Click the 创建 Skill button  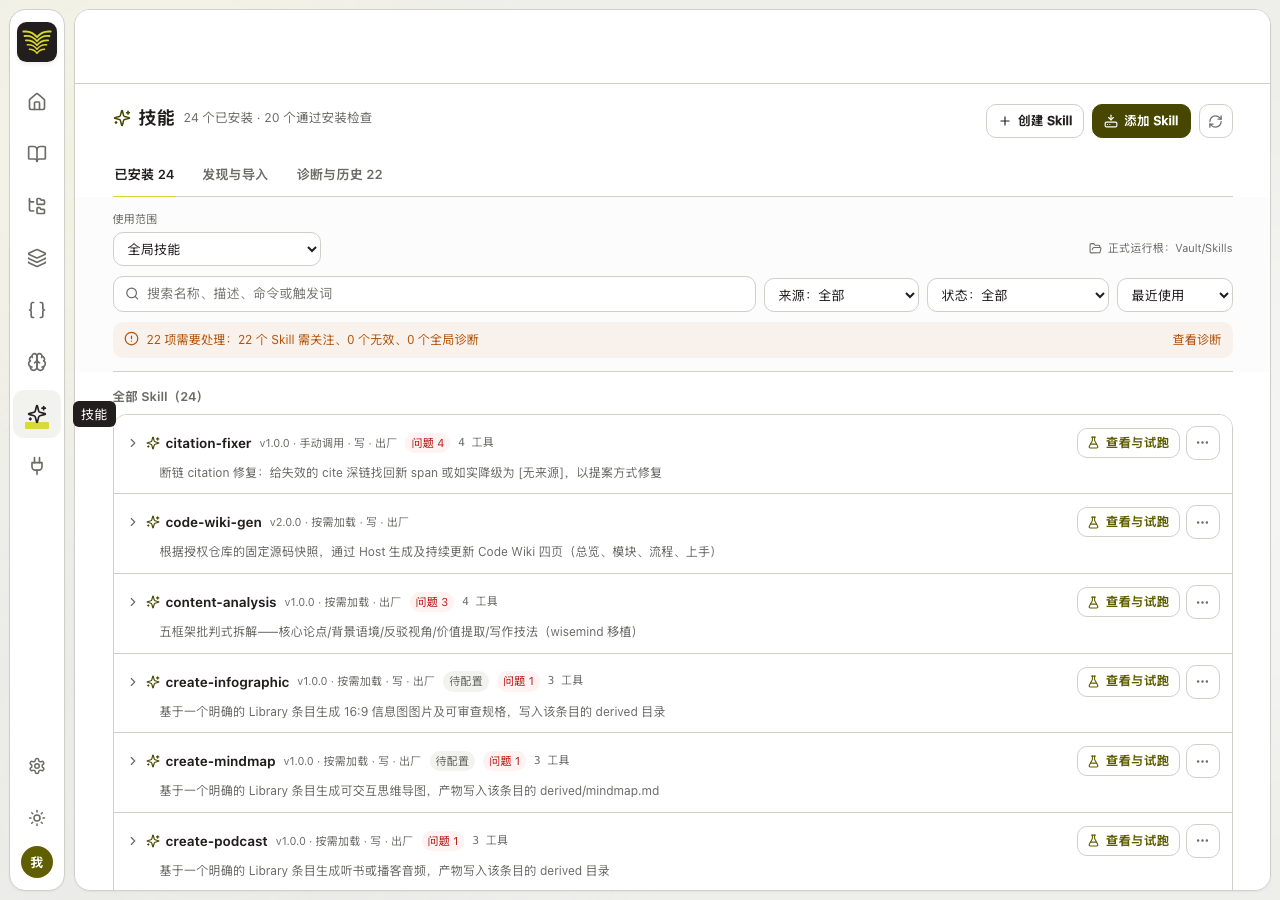click(x=1035, y=121)
